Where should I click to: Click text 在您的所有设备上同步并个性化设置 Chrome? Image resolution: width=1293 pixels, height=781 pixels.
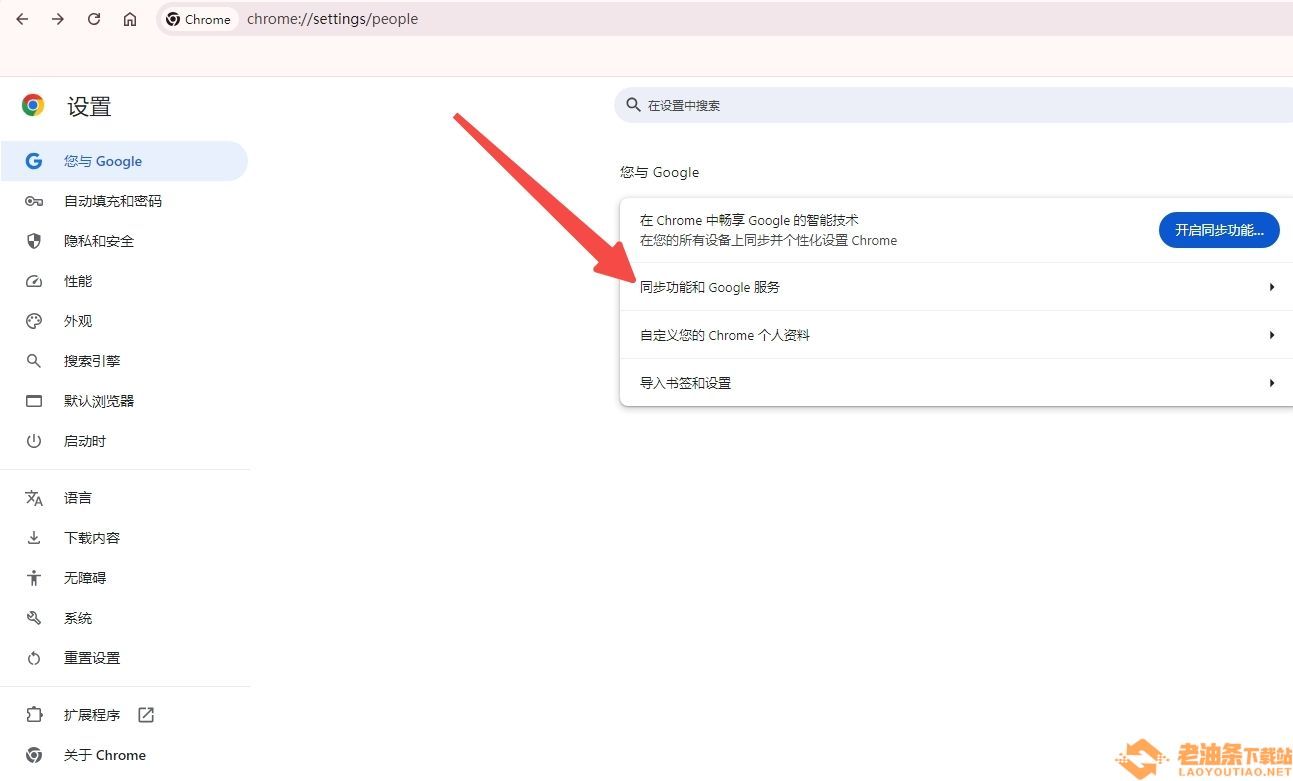click(x=768, y=240)
